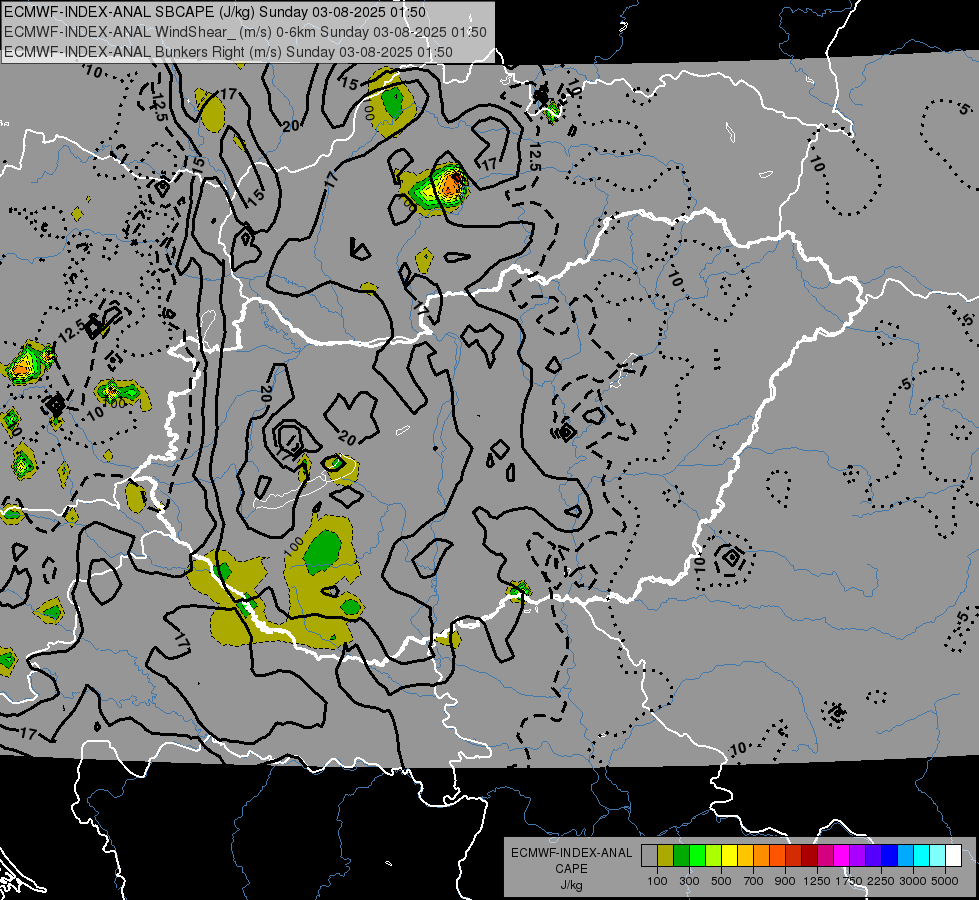This screenshot has width=979, height=900.
Task: Click the CAPE label in legend
Action: (571, 869)
